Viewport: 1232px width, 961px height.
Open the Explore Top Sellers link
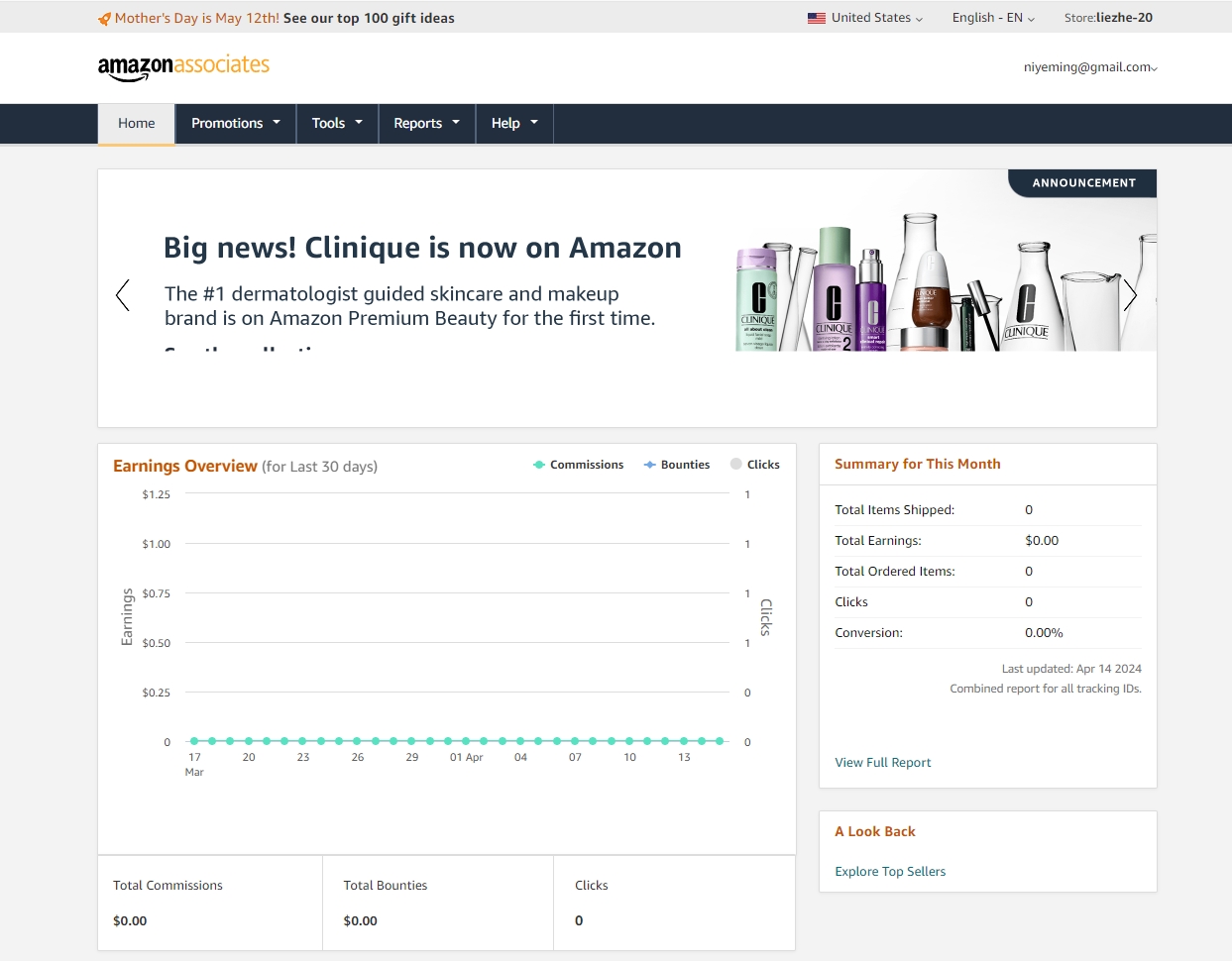(890, 872)
